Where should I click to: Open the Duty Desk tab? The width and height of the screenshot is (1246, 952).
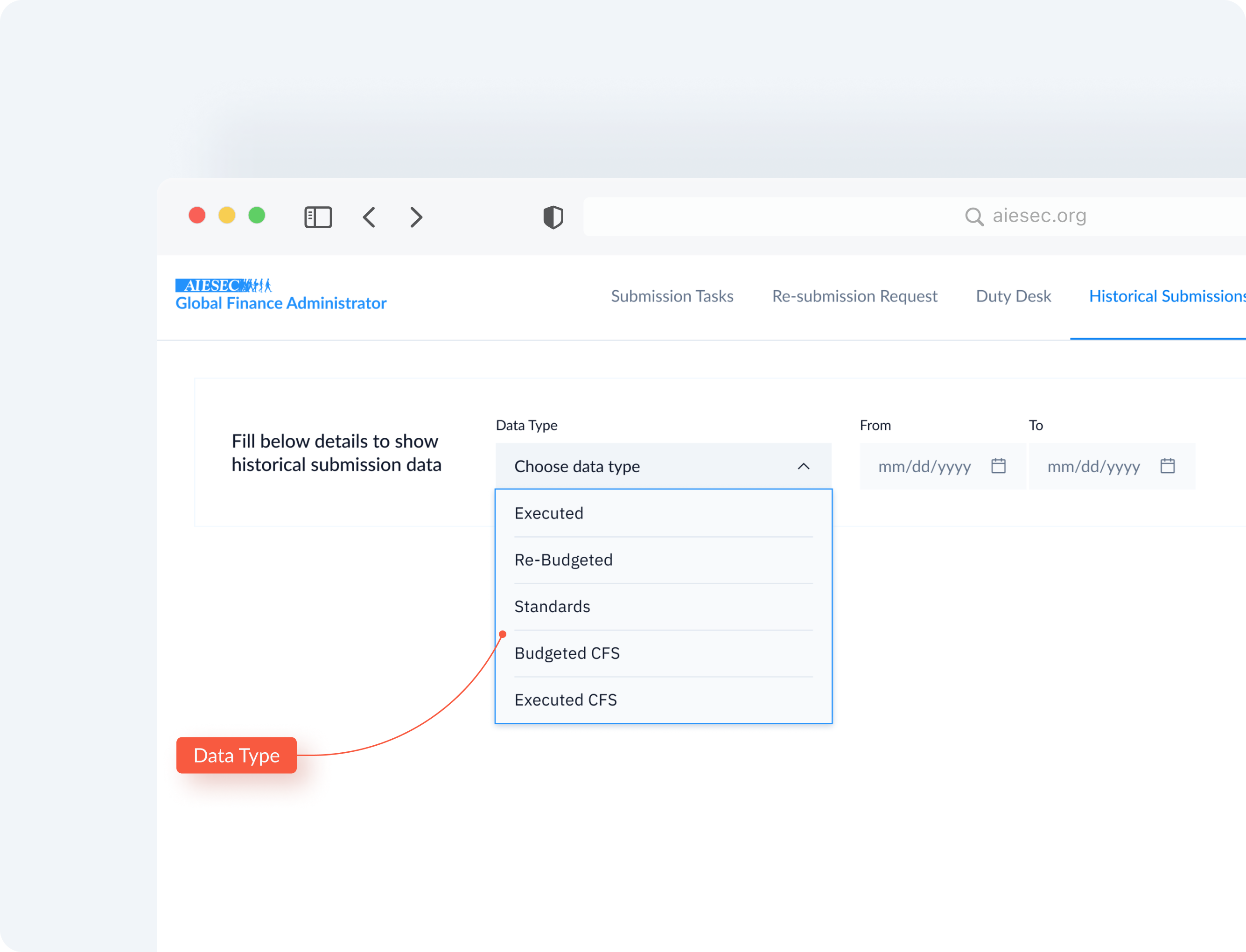tap(1013, 296)
